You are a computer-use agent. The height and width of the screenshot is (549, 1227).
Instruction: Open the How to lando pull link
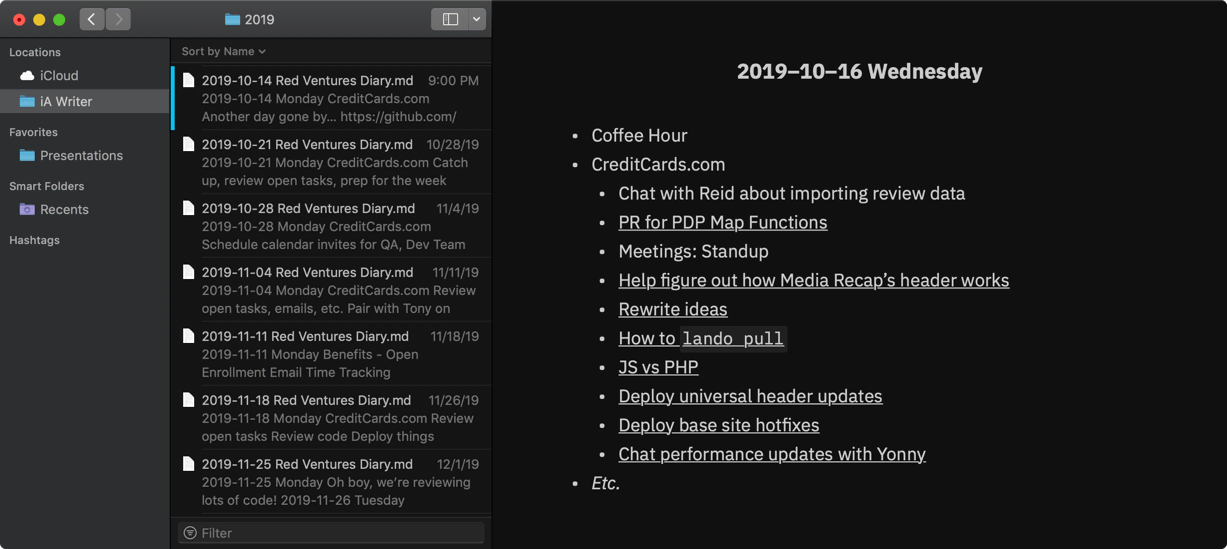pos(702,338)
